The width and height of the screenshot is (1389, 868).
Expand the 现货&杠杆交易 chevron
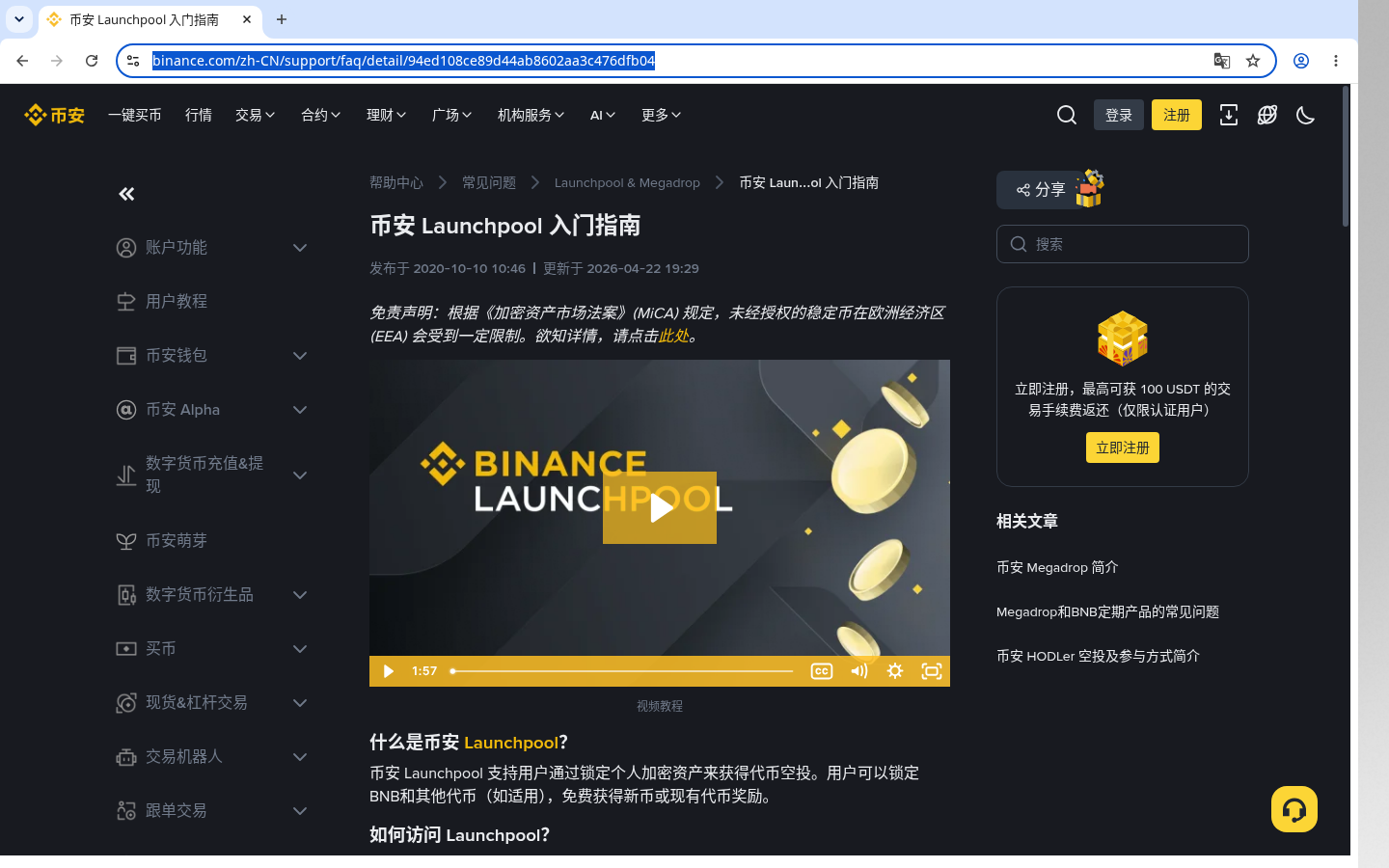click(x=300, y=703)
